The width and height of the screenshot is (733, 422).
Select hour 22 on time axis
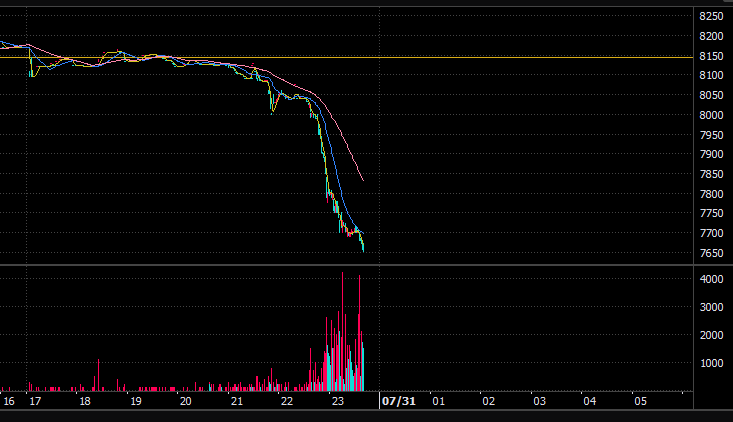tap(287, 401)
